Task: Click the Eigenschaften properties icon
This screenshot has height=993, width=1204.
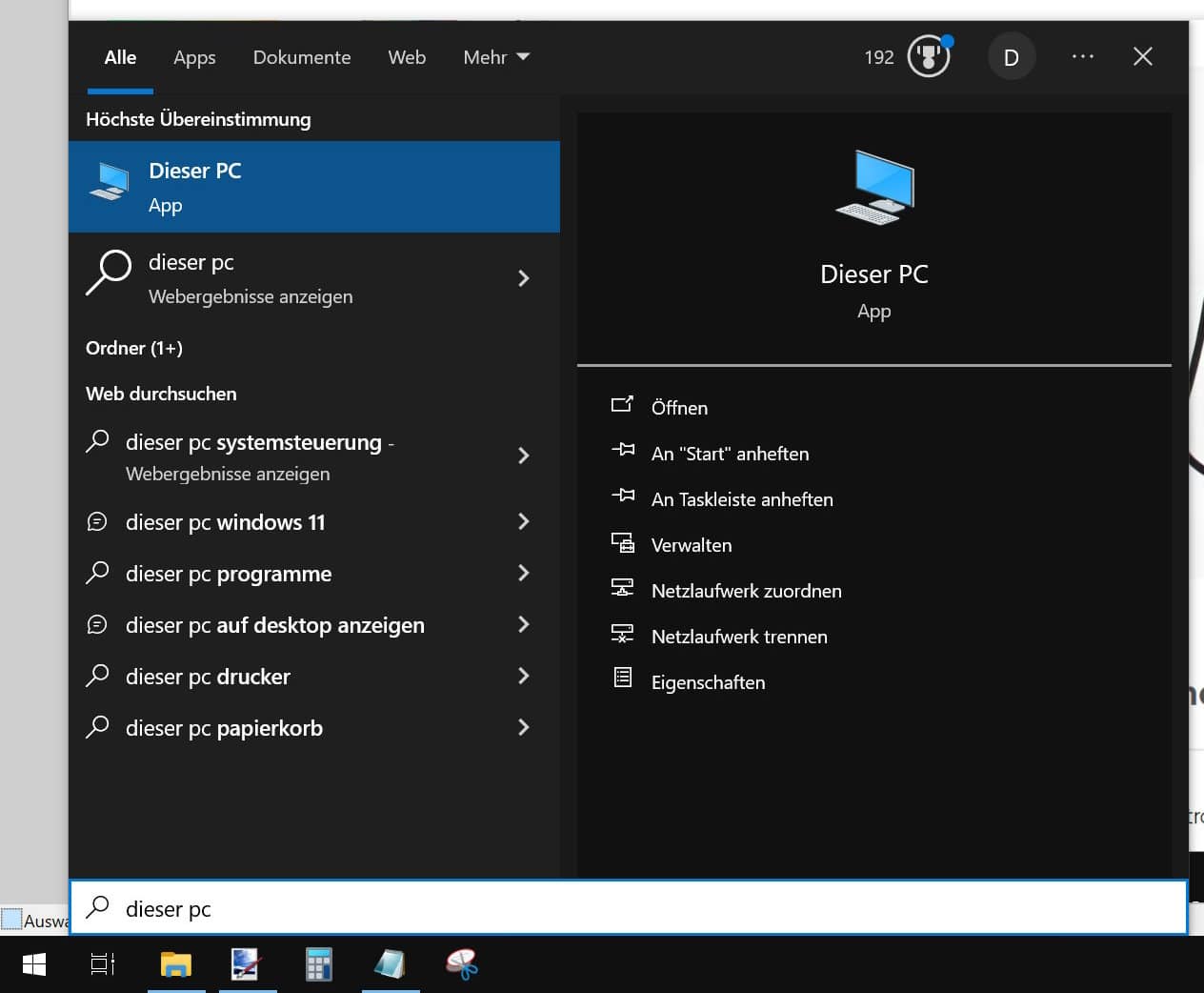Action: 622,678
